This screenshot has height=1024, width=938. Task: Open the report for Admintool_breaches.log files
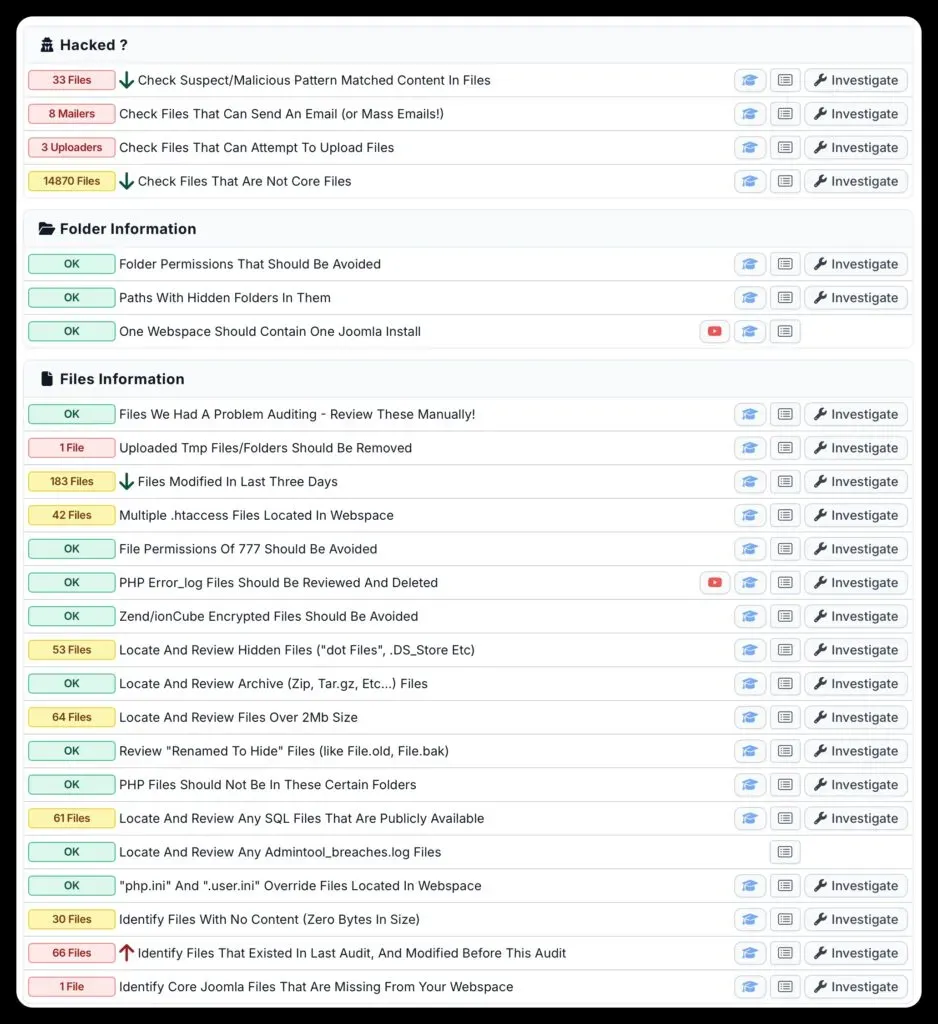785,852
